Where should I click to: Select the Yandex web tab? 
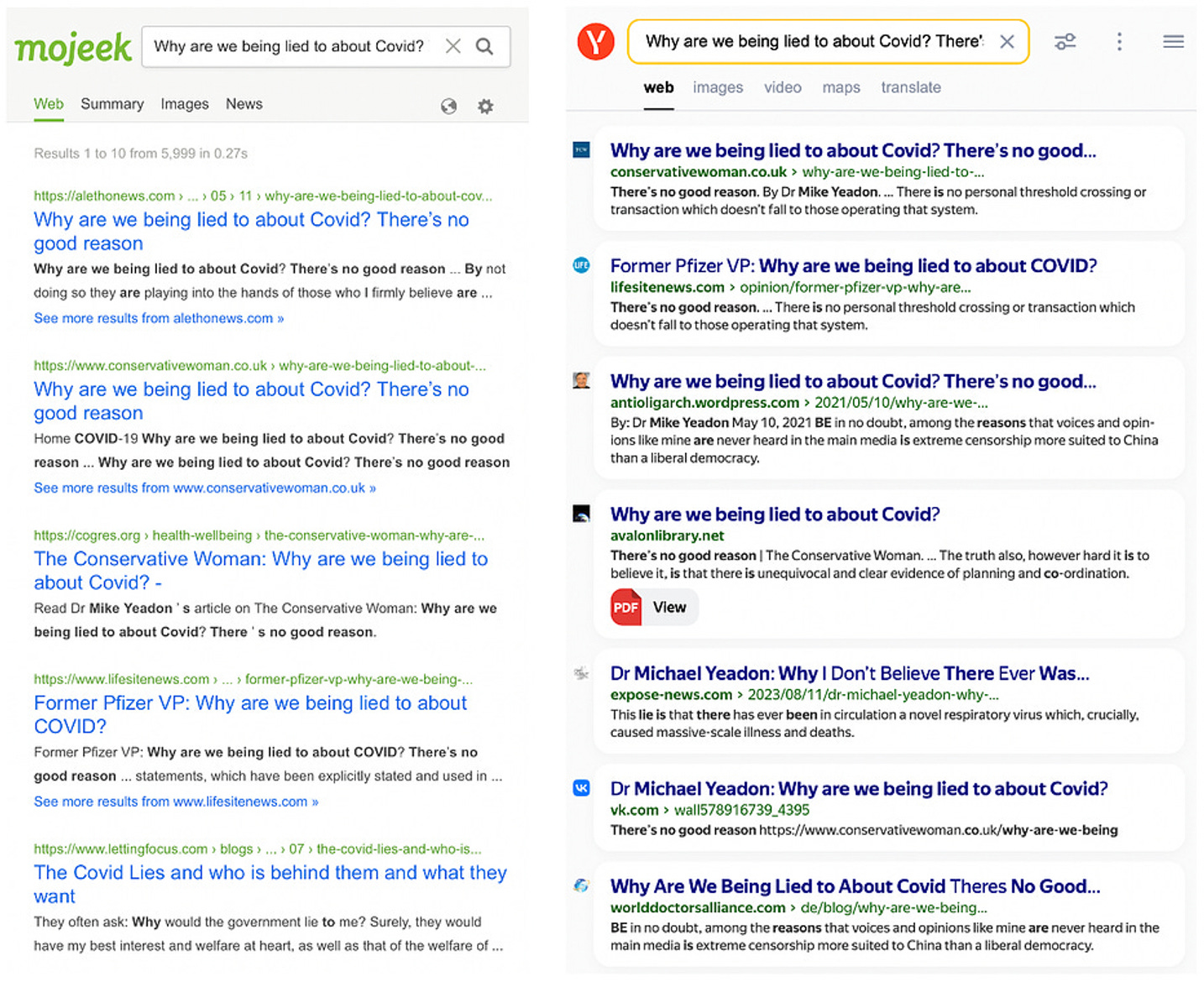coord(659,87)
